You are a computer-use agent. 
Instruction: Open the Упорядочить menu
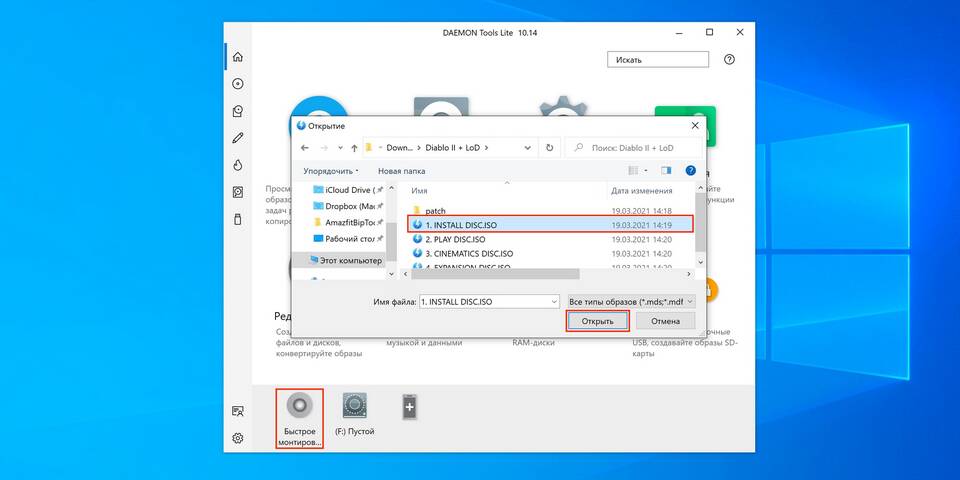331,171
